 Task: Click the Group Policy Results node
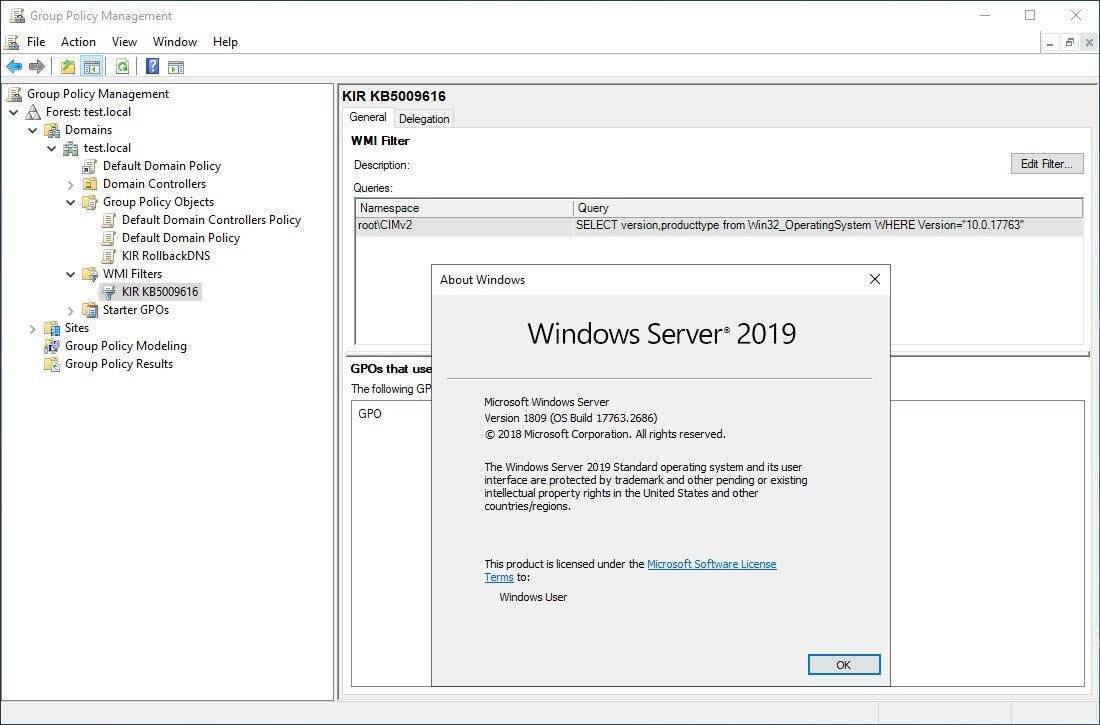[x=118, y=364]
